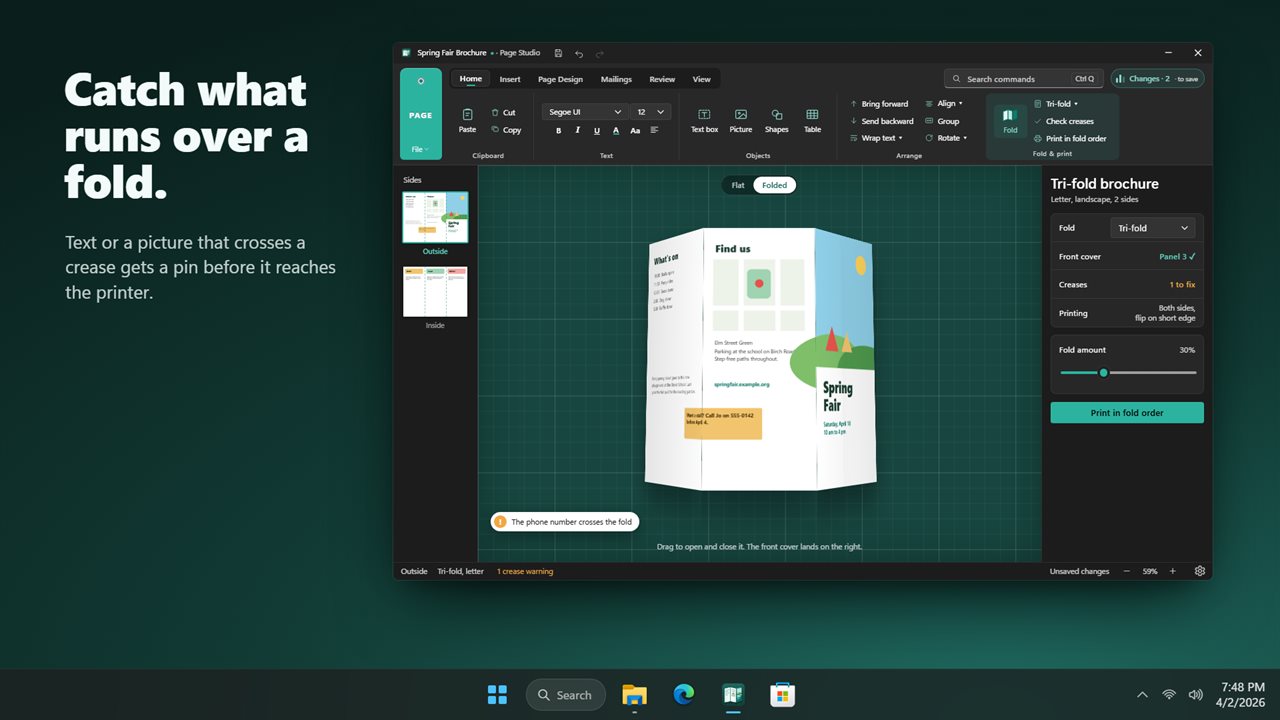The height and width of the screenshot is (720, 1280).
Task: Open File Explorer from the taskbar
Action: point(634,695)
